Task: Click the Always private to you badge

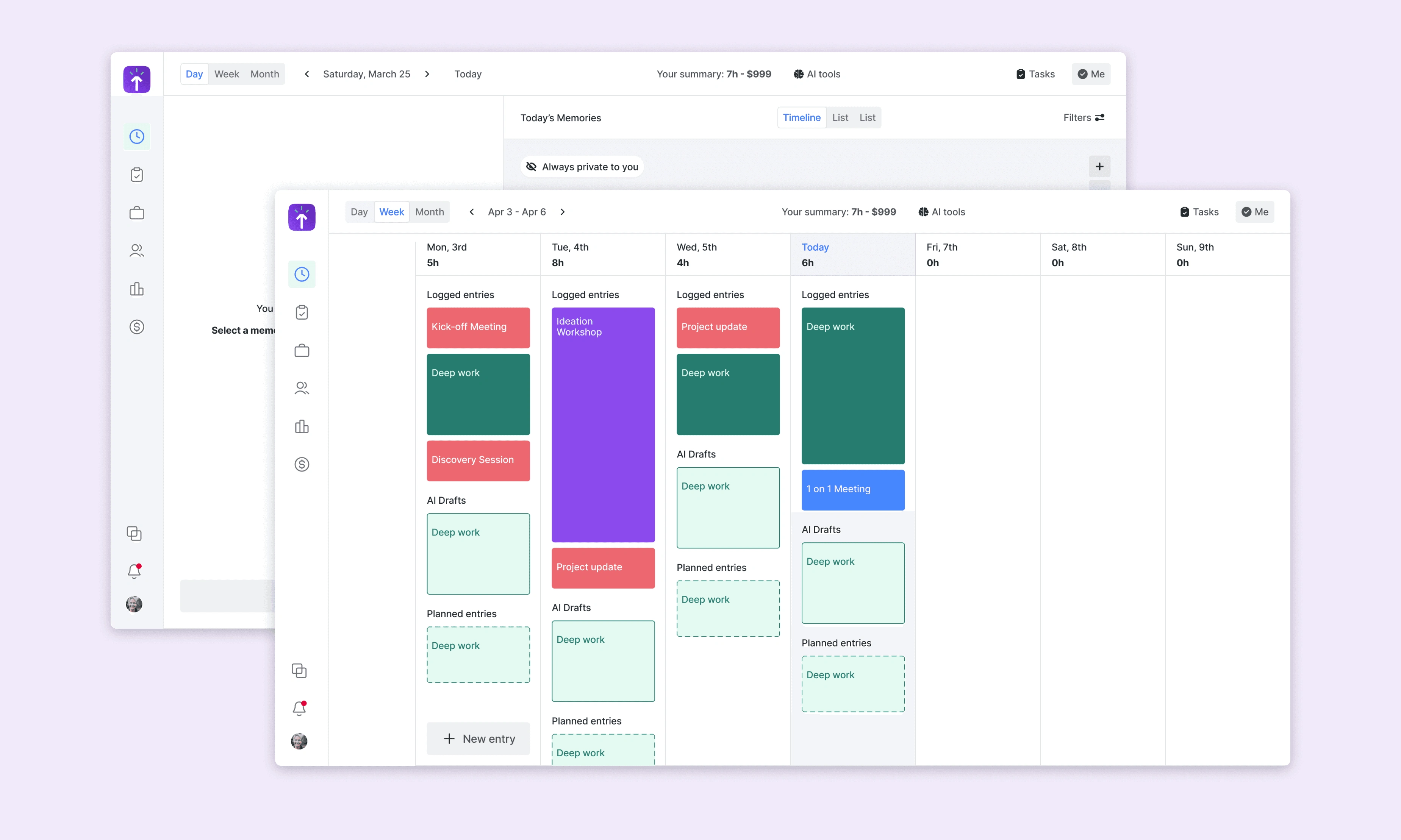Action: click(x=582, y=166)
